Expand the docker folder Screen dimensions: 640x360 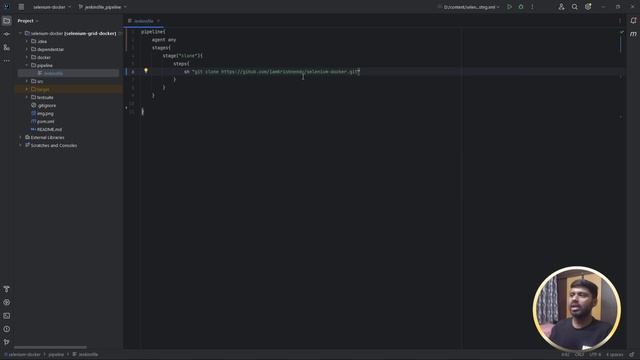click(27, 57)
